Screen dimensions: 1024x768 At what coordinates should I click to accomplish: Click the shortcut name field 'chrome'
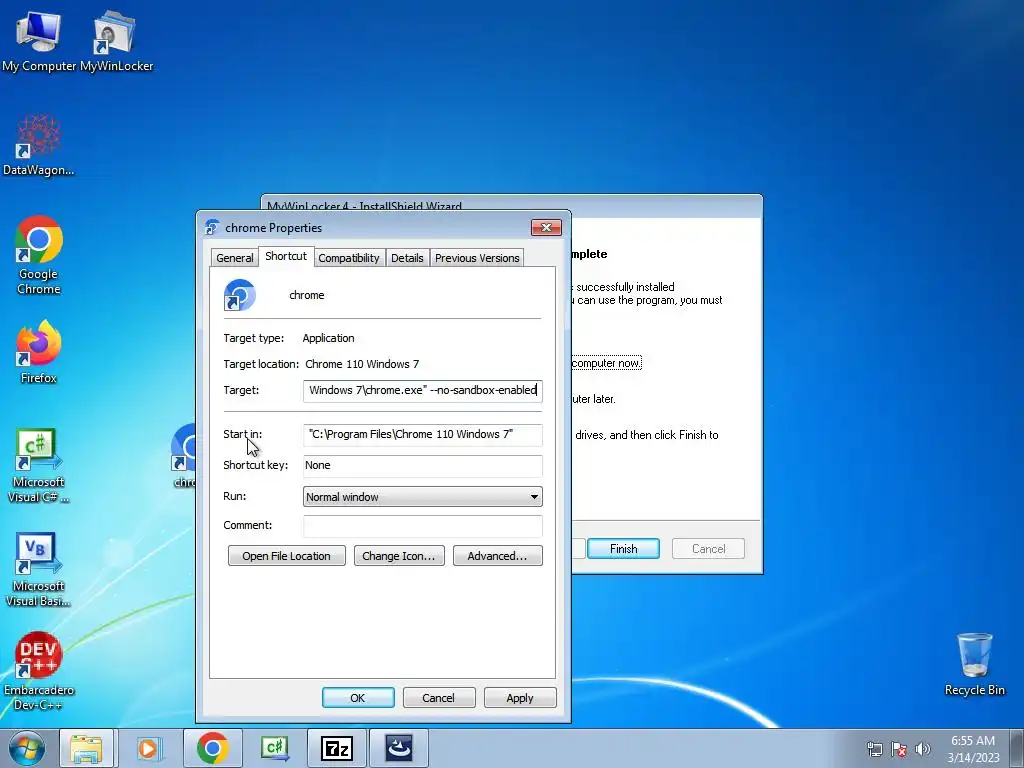(307, 295)
